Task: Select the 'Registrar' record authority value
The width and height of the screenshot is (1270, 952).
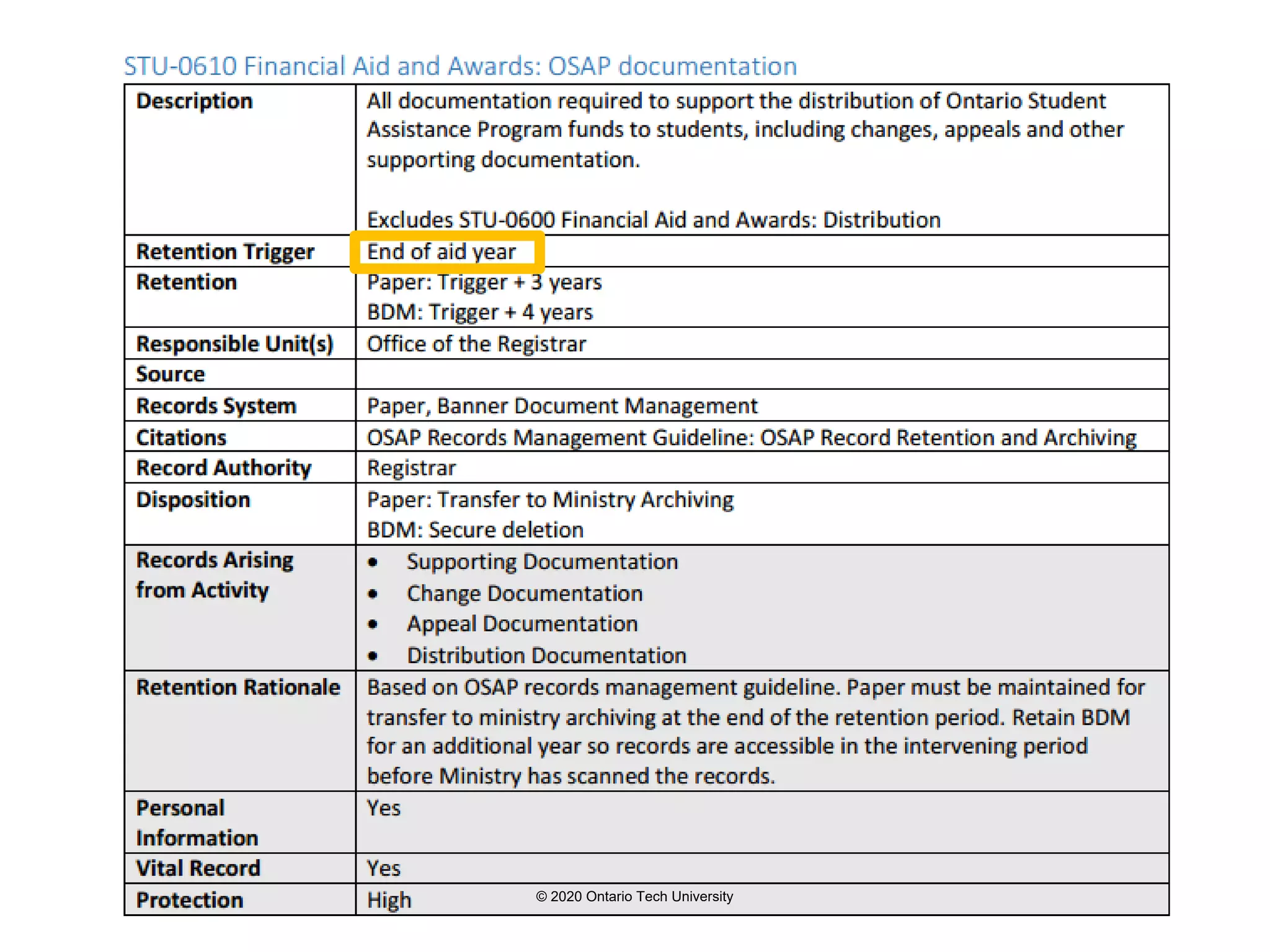Action: 411,468
